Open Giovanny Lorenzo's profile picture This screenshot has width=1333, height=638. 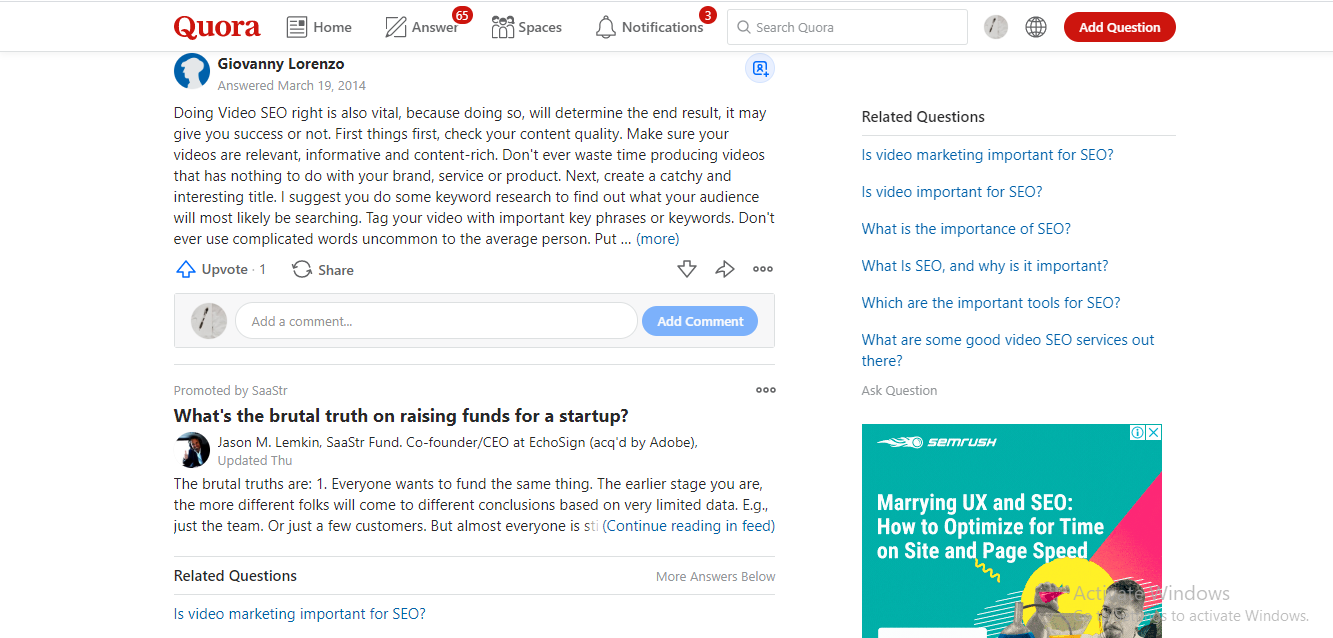192,71
